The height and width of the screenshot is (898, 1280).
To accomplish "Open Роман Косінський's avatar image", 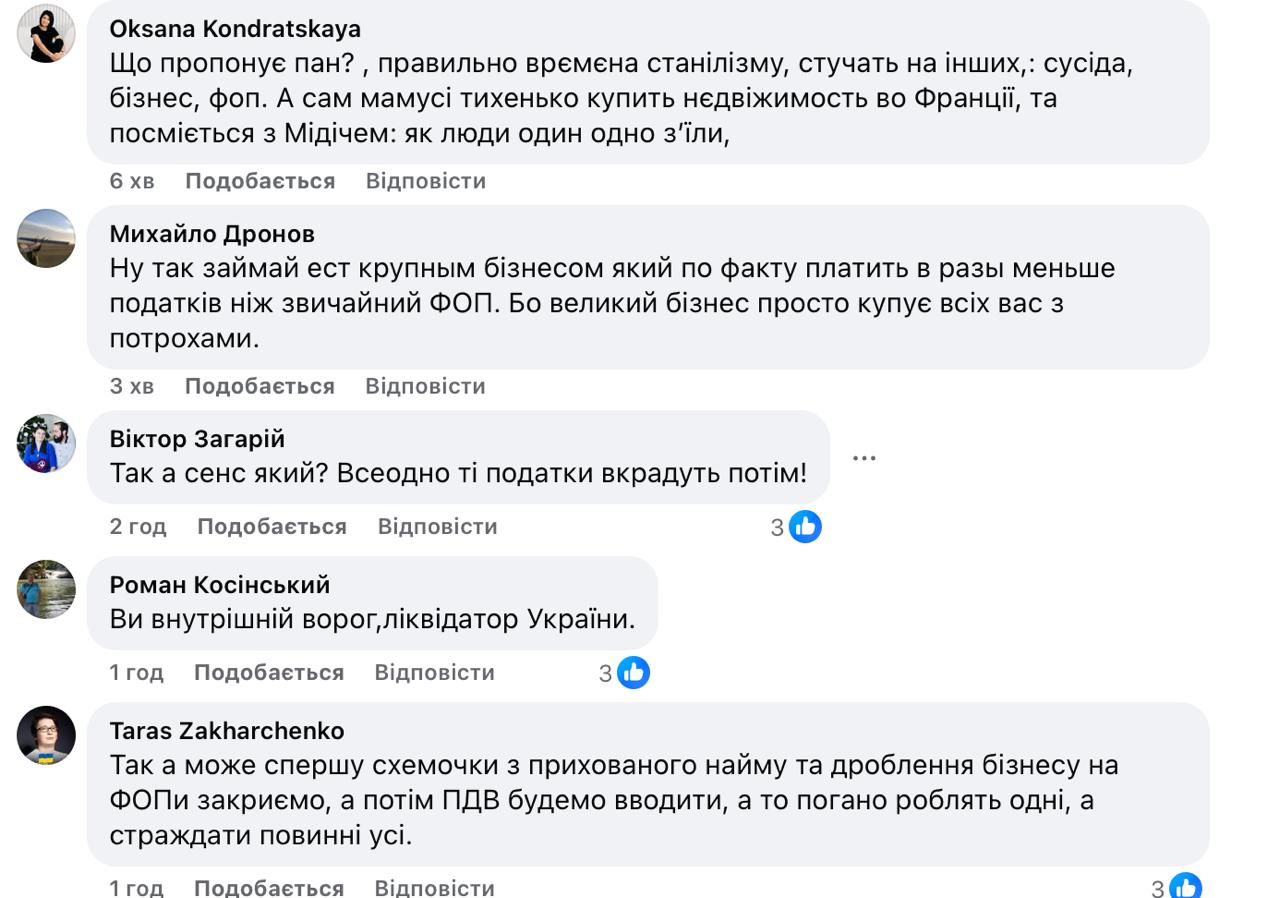I will [x=46, y=590].
